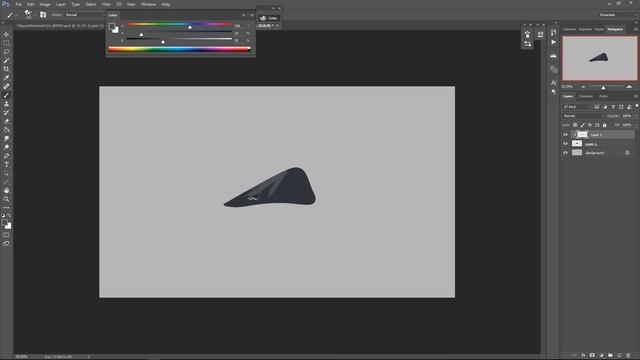Toggle lock position
The width and height of the screenshot is (640, 360).
pyautogui.click(x=590, y=125)
